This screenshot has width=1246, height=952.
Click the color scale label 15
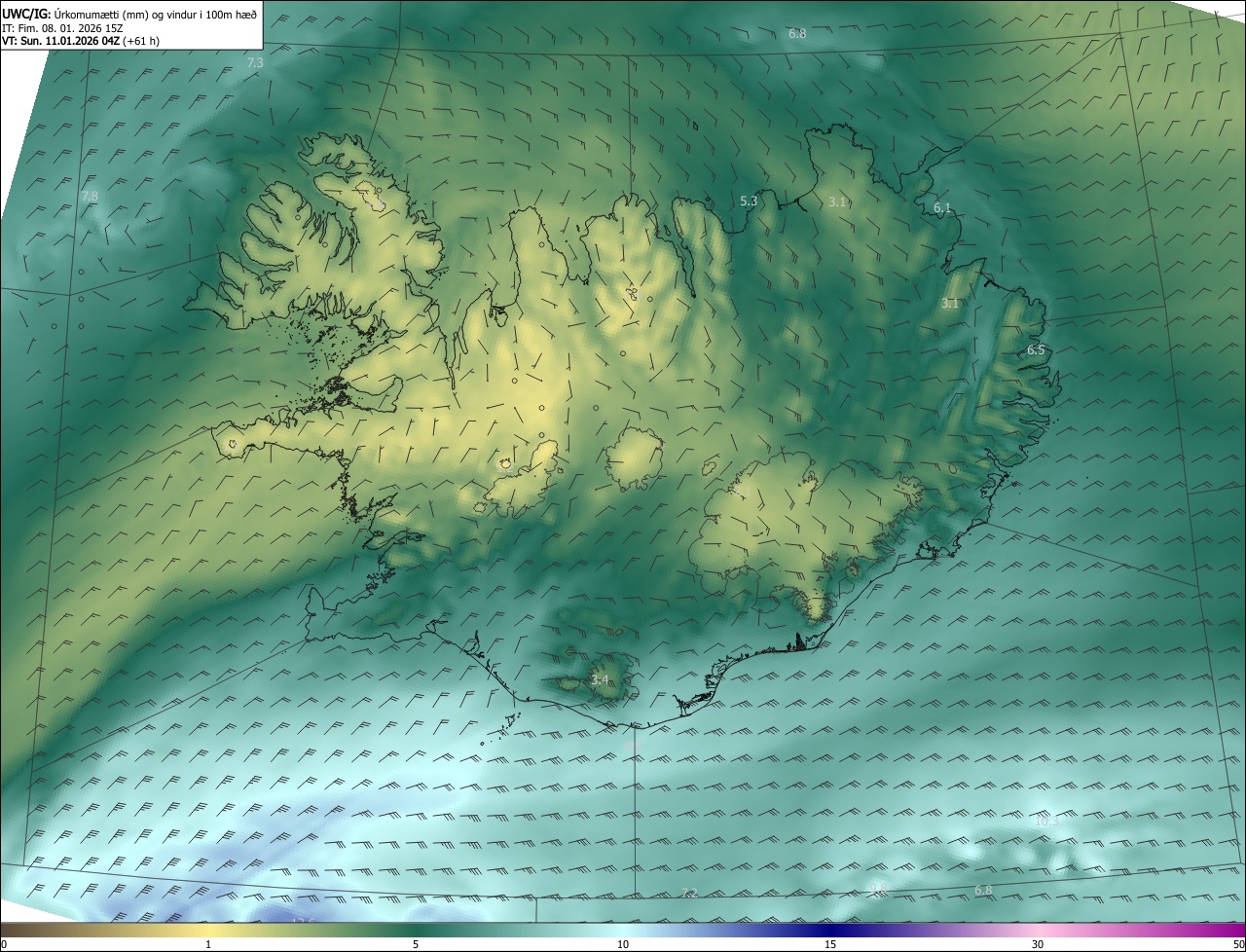click(x=830, y=944)
